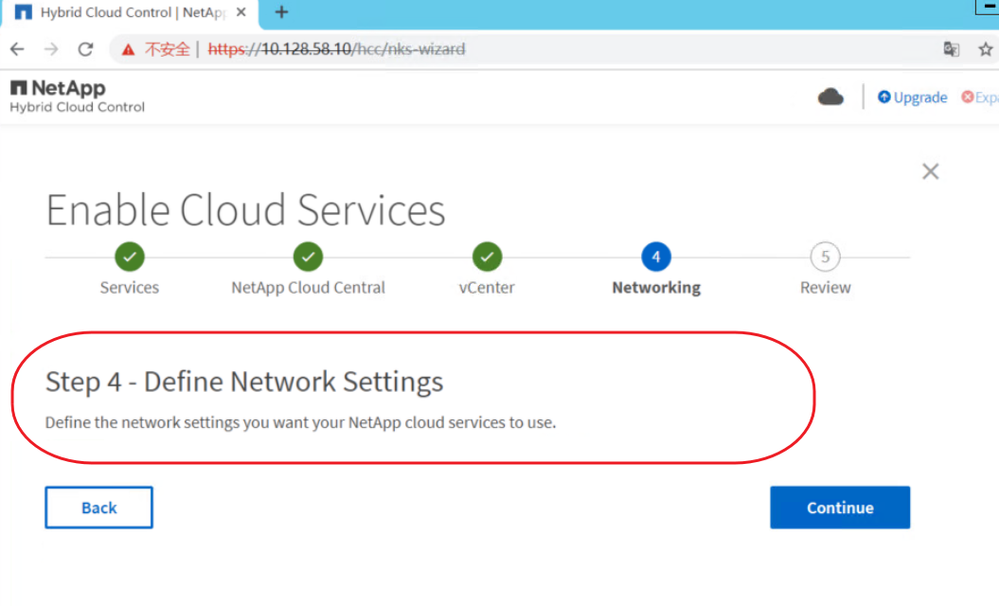Open a new browser tab
Image resolution: width=999 pixels, height=606 pixels.
click(x=282, y=13)
